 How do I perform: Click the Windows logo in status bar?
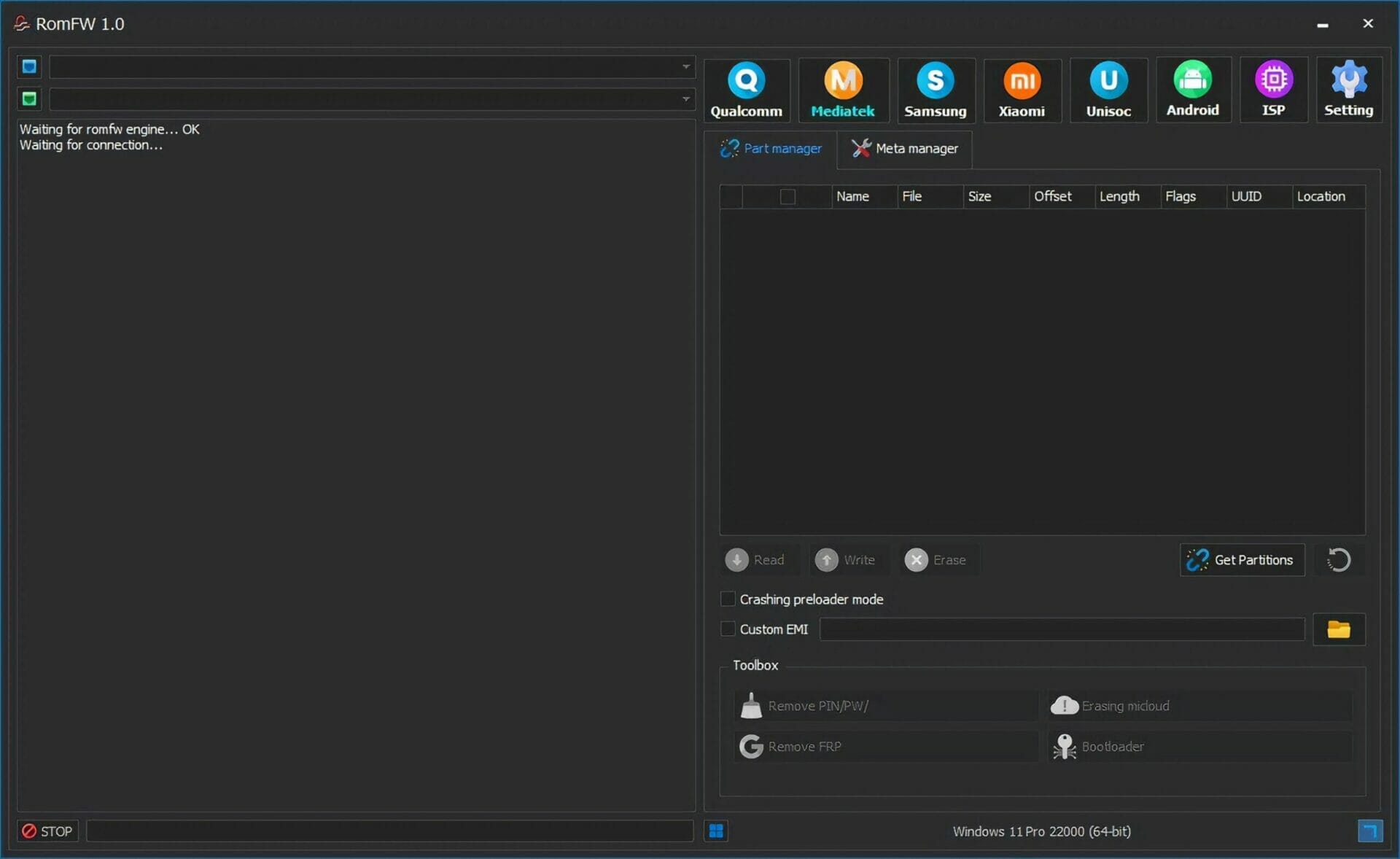coord(716,831)
